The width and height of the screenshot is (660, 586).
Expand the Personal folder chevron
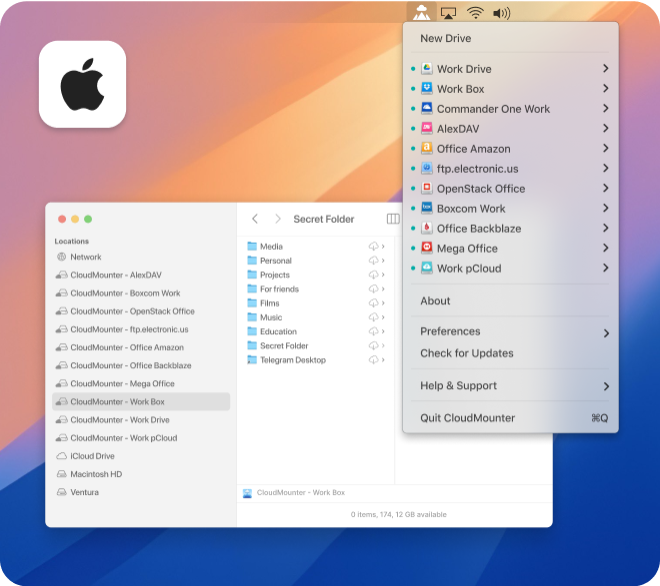383,261
